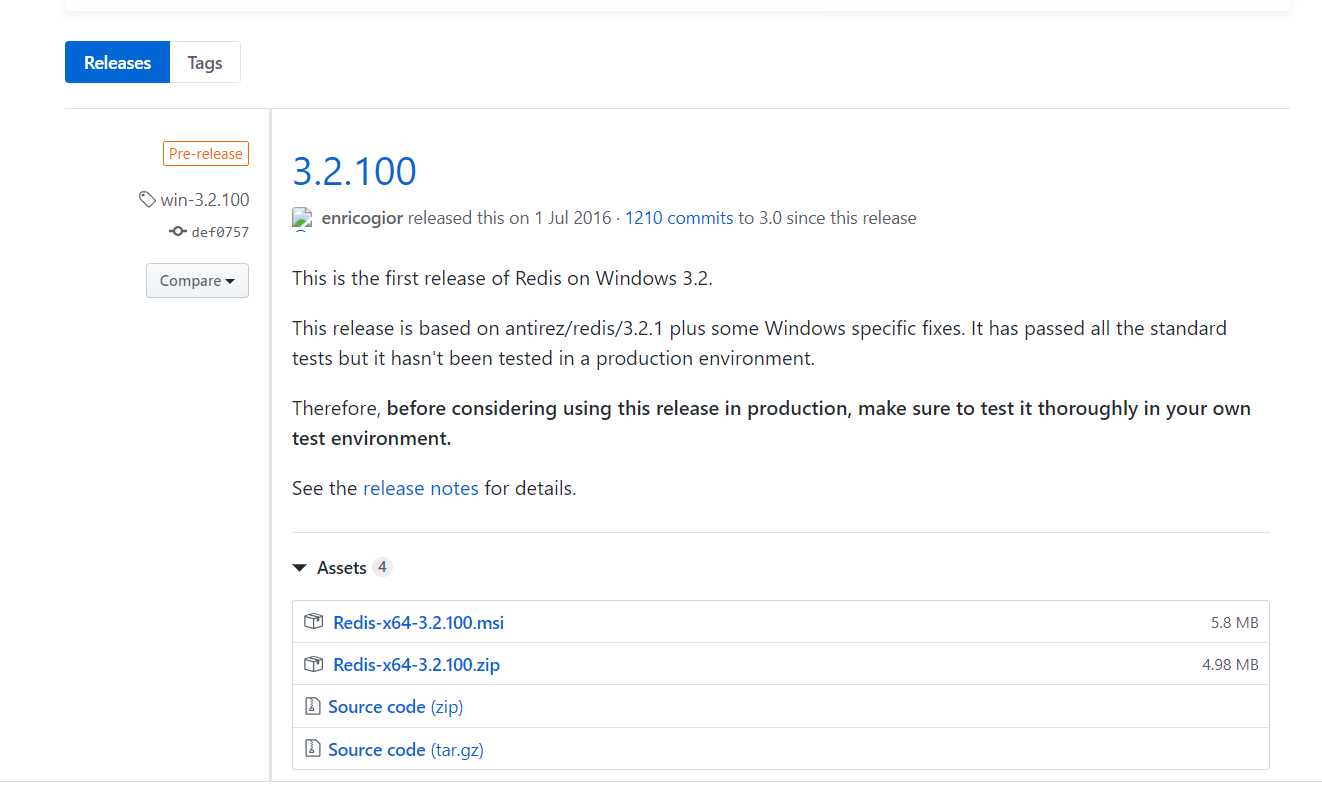The width and height of the screenshot is (1322, 785).
Task: Click the tag icon beside win-3.2.100
Action: click(147, 199)
